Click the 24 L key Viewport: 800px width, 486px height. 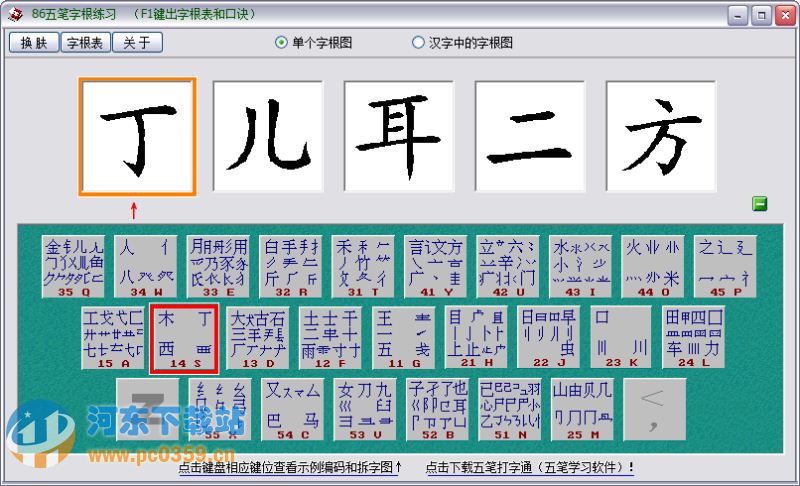[x=693, y=338]
